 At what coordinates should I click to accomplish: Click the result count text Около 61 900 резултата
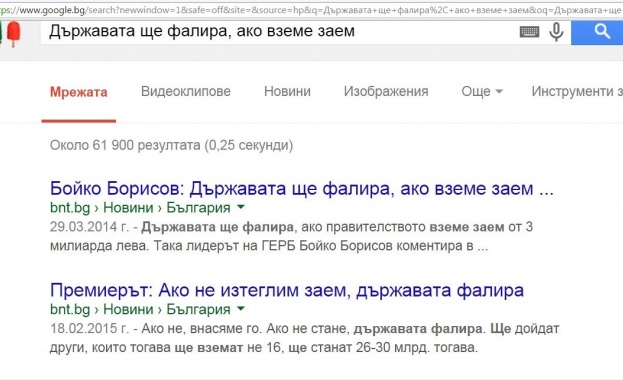(171, 145)
